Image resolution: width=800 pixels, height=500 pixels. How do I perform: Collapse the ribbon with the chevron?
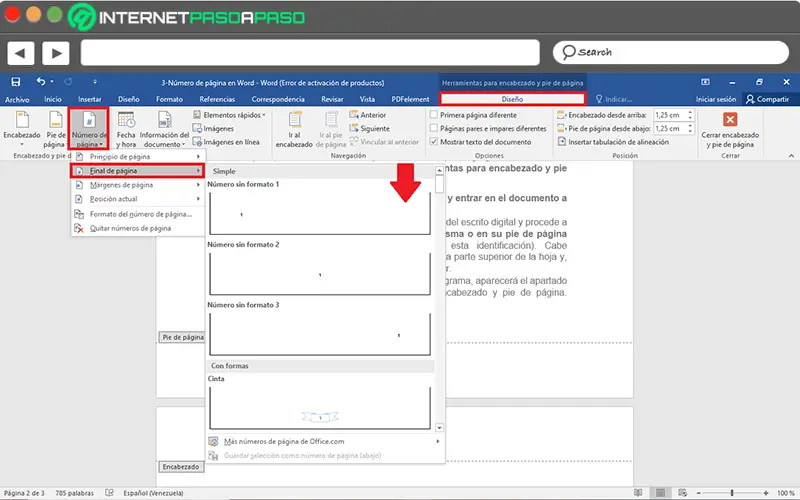791,156
